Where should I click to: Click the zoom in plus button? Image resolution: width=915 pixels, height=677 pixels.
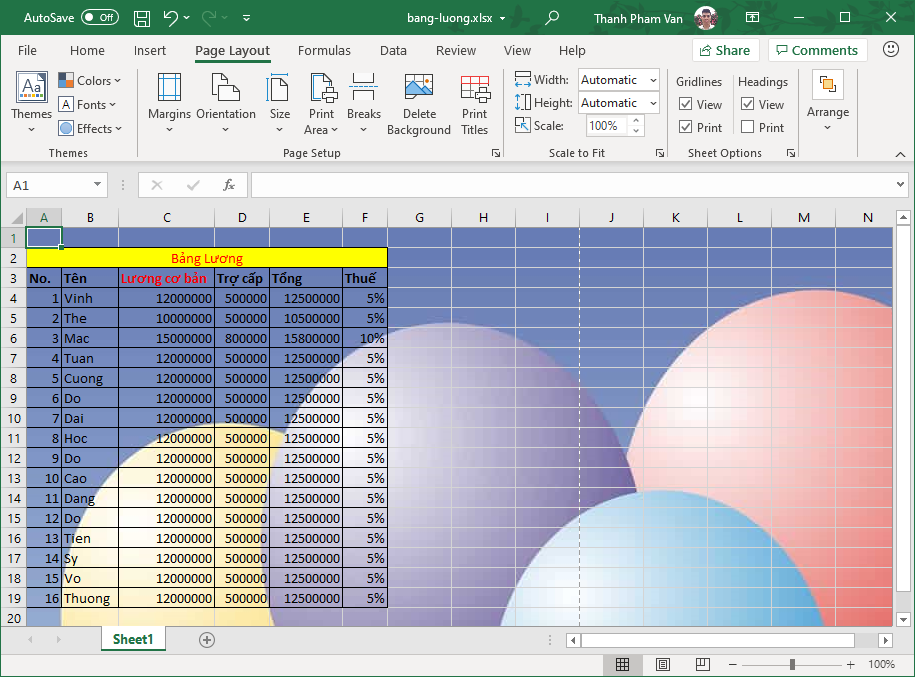tap(850, 664)
